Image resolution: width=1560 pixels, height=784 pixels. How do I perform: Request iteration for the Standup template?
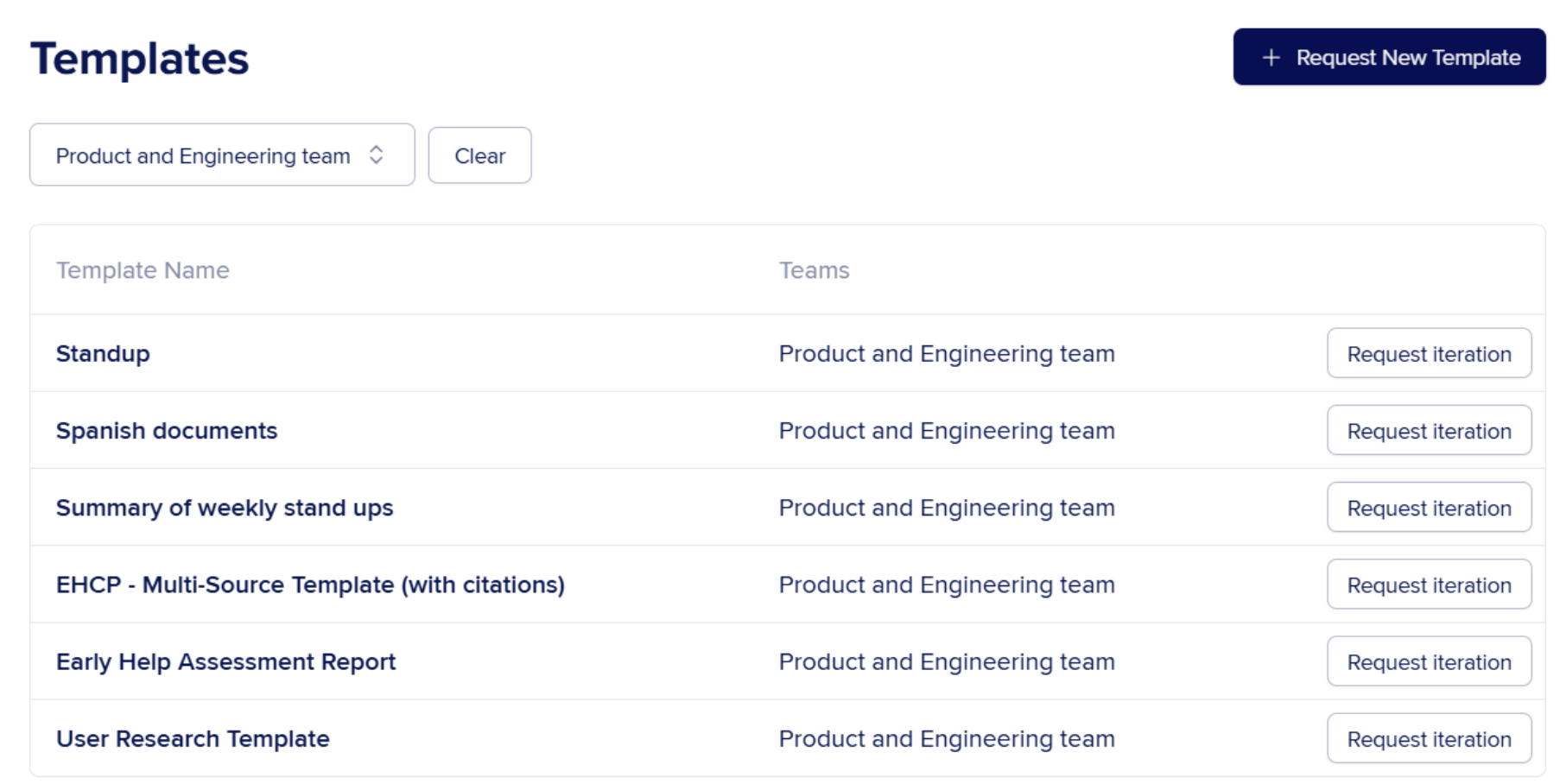(x=1429, y=354)
